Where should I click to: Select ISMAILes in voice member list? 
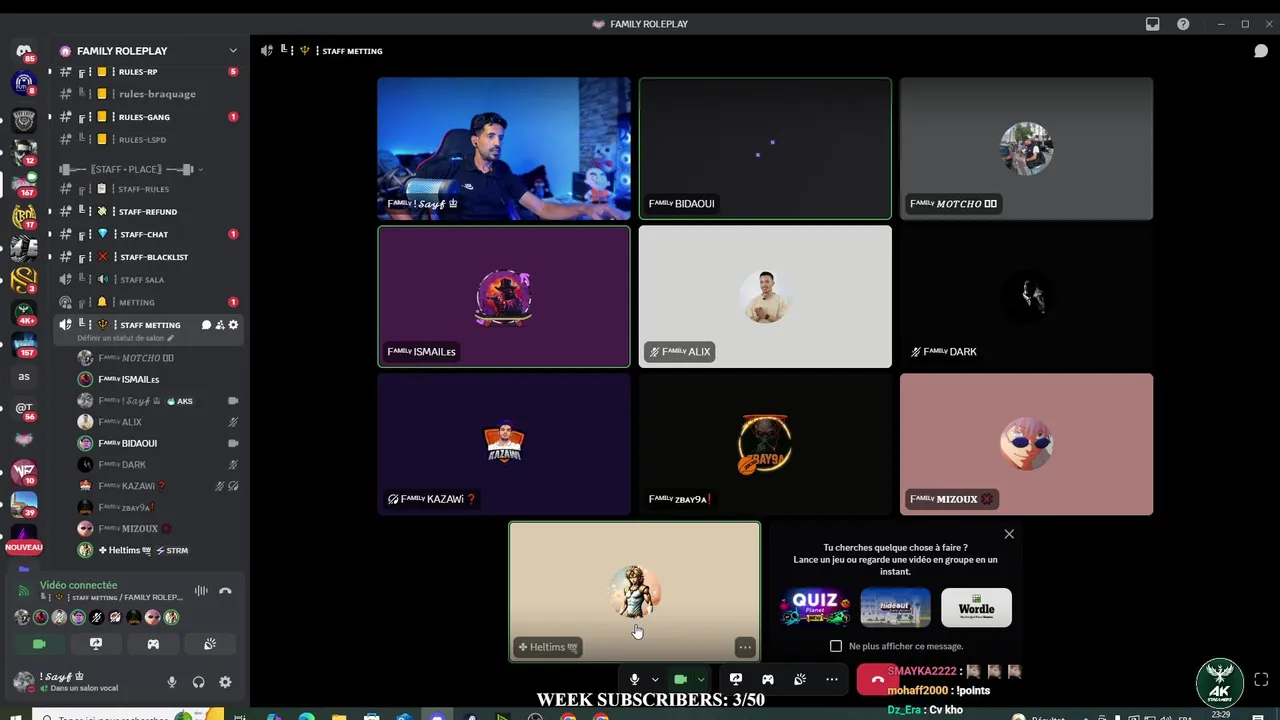point(158,379)
